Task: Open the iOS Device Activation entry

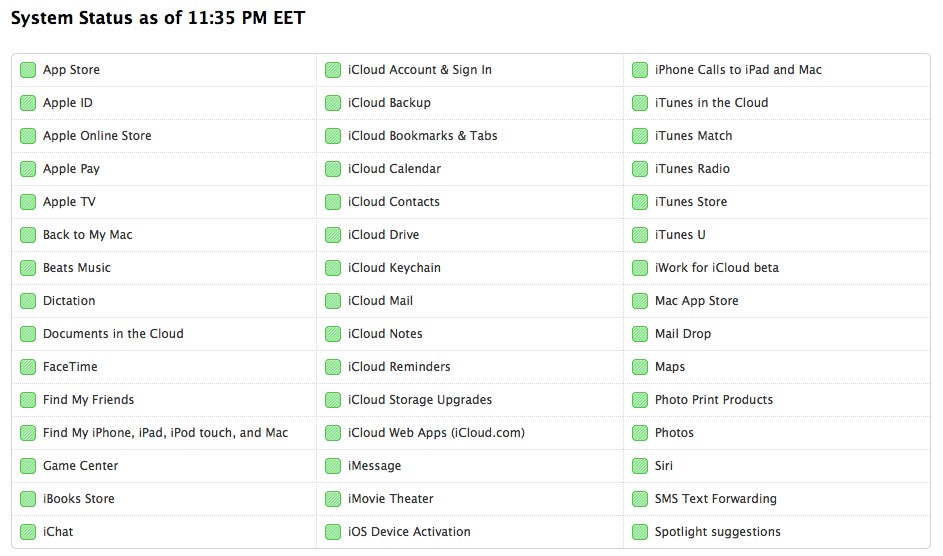Action: click(409, 532)
